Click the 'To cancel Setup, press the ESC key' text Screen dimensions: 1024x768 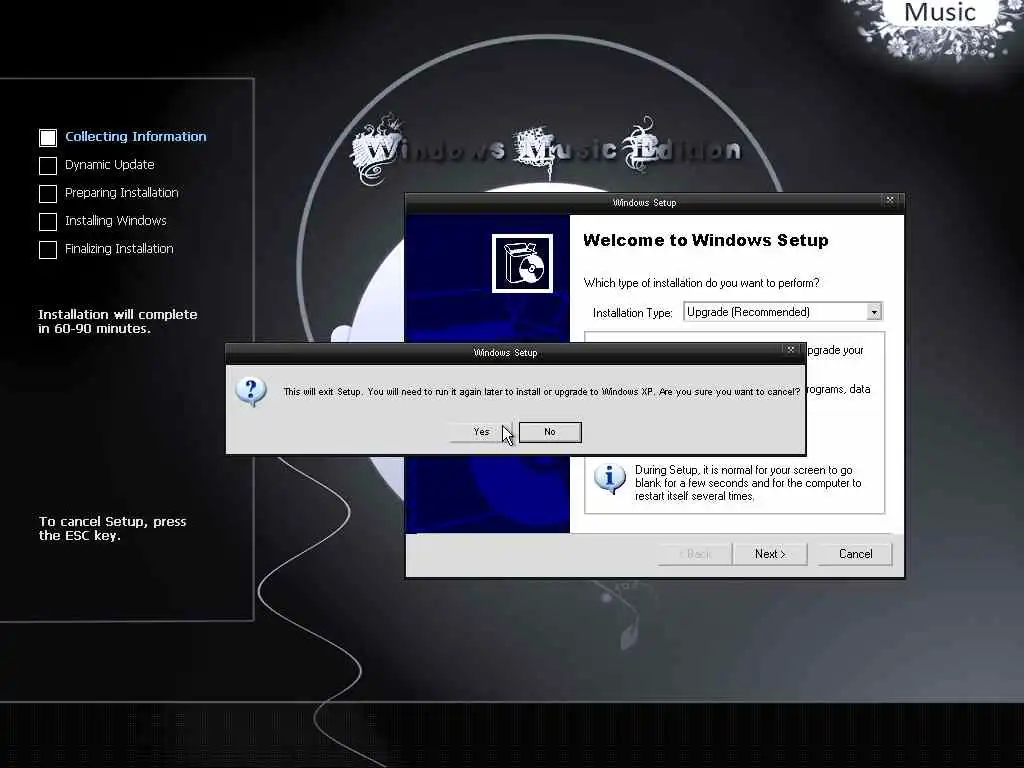pyautogui.click(x=112, y=528)
